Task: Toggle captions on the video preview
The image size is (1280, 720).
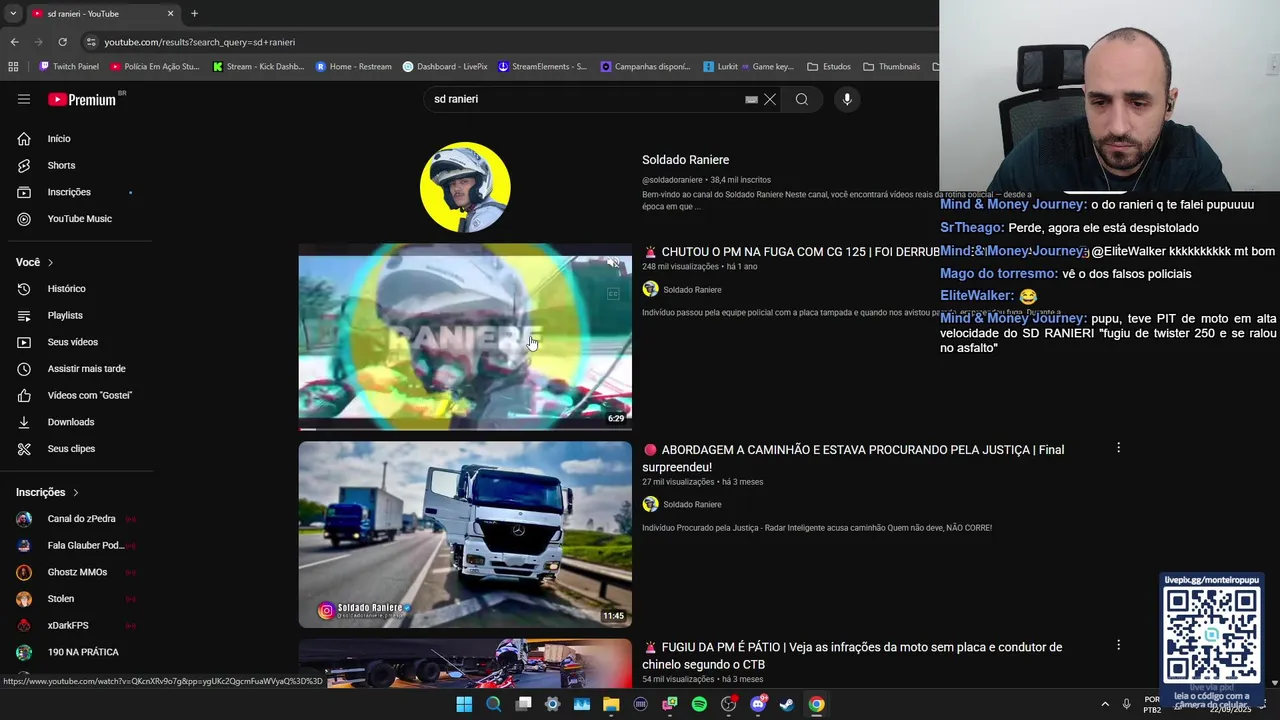Action: click(613, 293)
